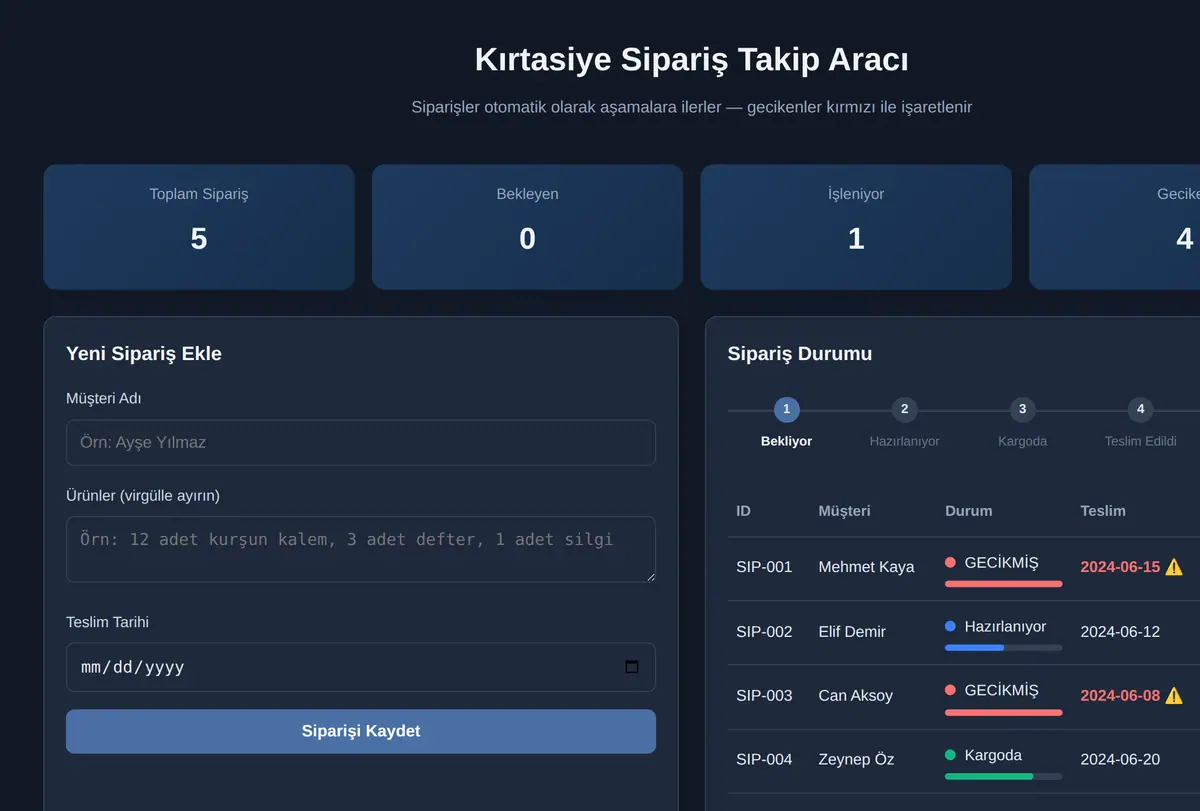Screen dimensions: 1200x811
Task: Click GECİKMİŞ status in Mehmet Kaya row
Action: 1001,563
